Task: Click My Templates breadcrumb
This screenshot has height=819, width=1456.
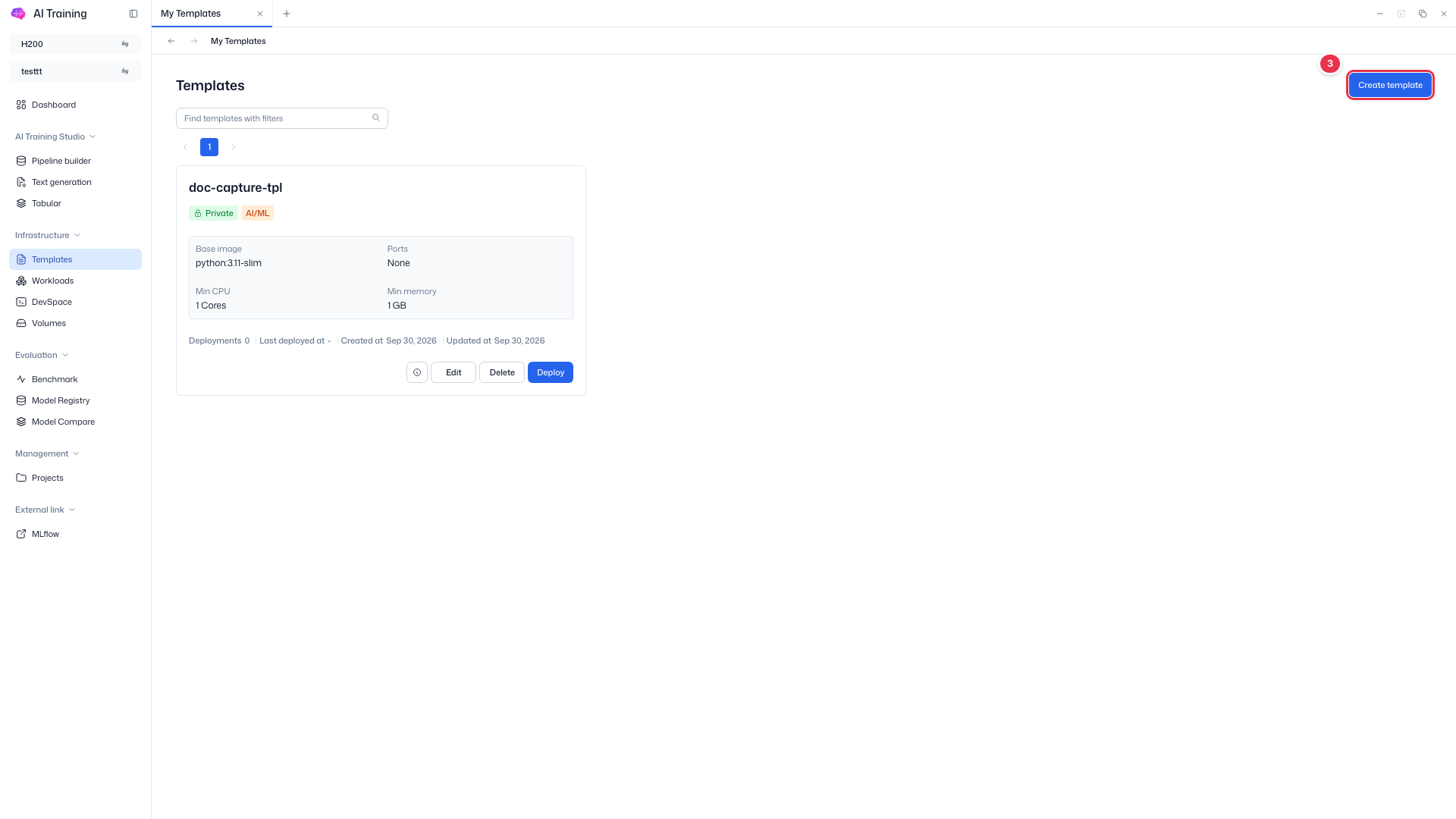Action: coord(238,41)
